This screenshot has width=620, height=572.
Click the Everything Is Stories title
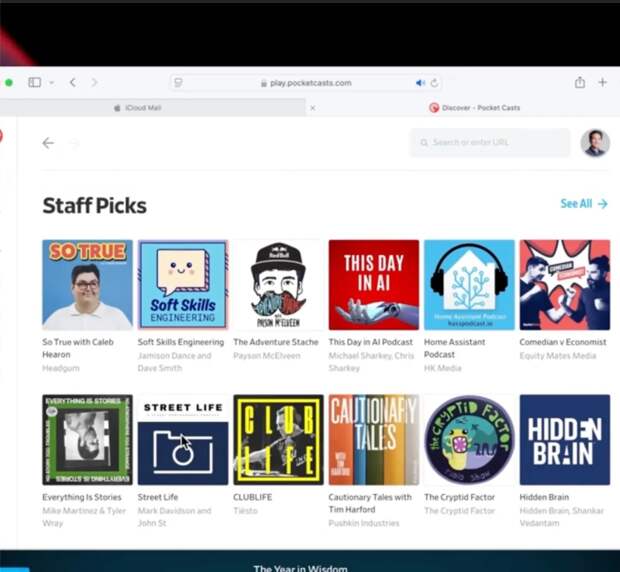click(82, 497)
